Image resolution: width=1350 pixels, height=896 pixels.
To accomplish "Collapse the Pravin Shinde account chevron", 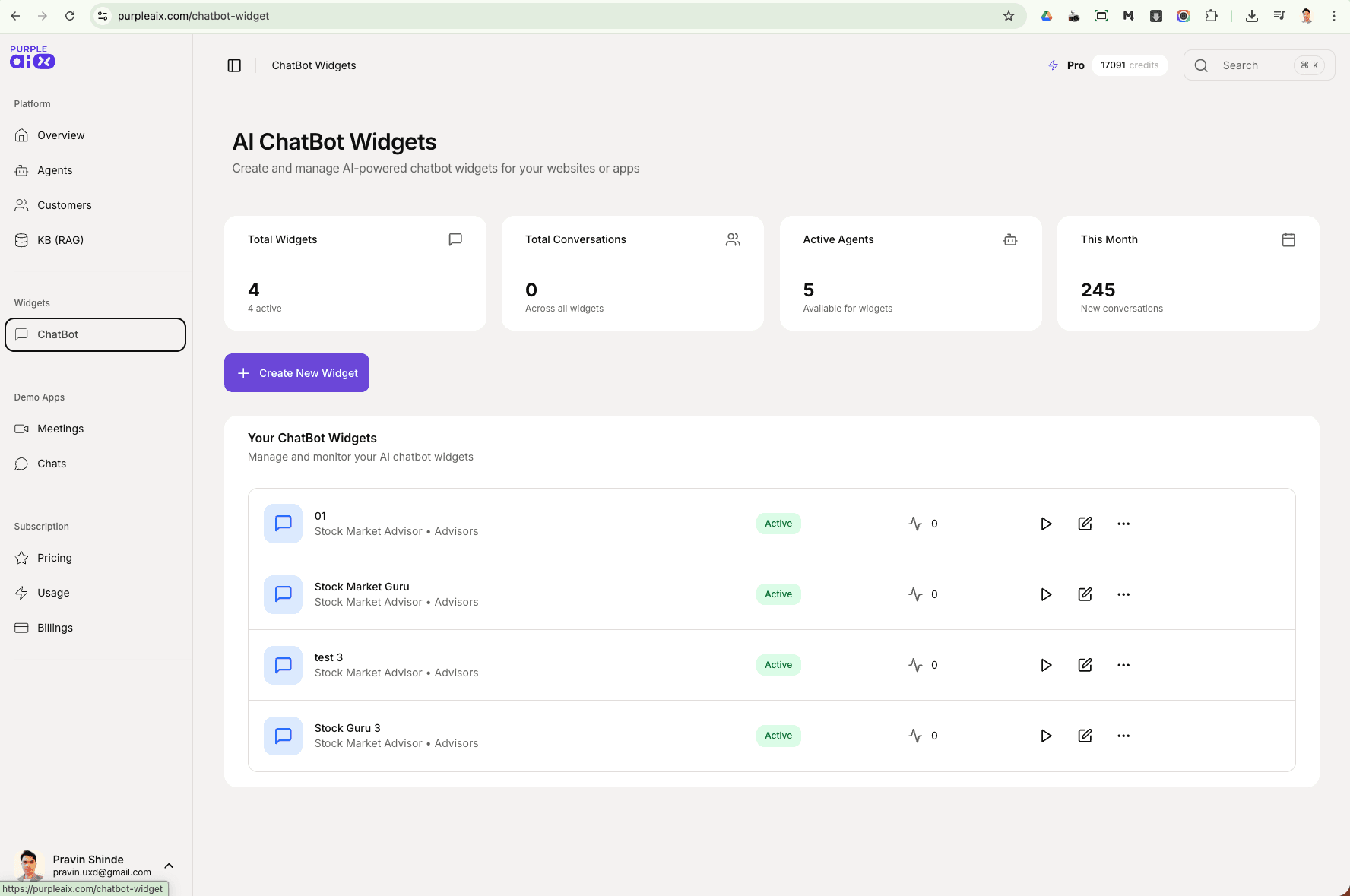I will [169, 866].
